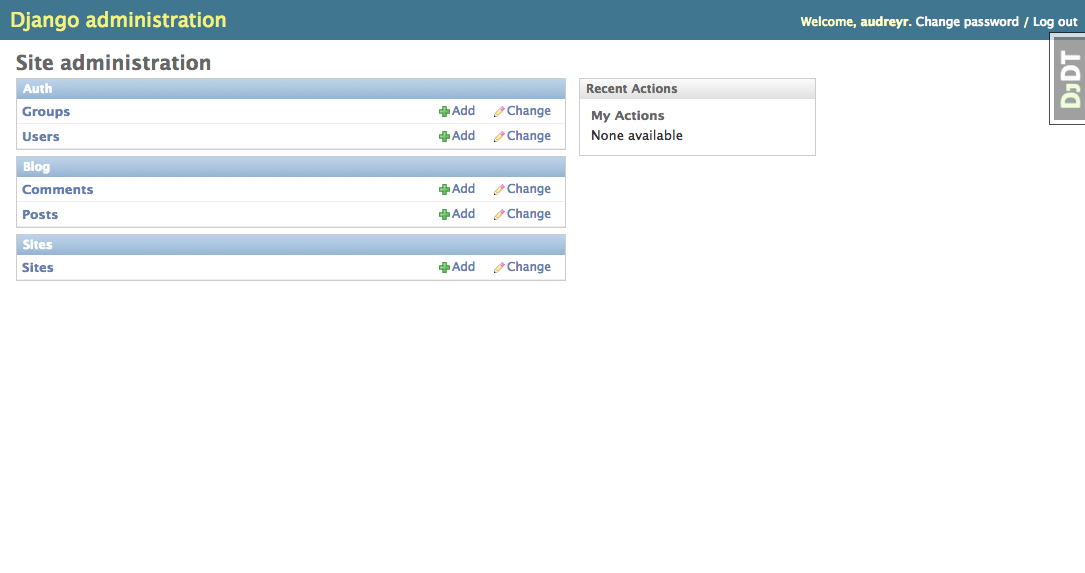1085x573 pixels.
Task: Open the Sites model link
Action: click(38, 268)
